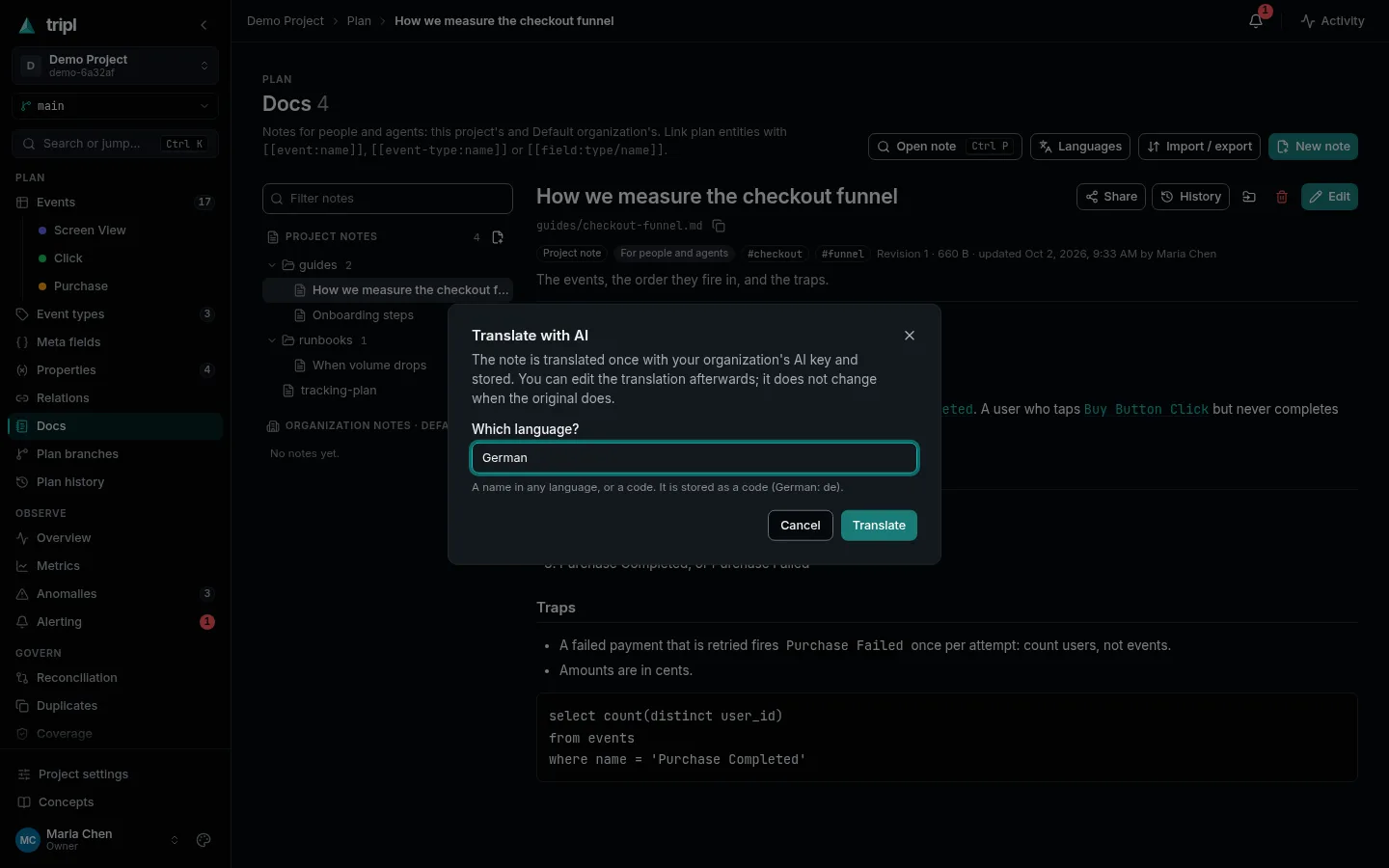The image size is (1389, 868).
Task: Open the Import / export menu
Action: (1200, 147)
